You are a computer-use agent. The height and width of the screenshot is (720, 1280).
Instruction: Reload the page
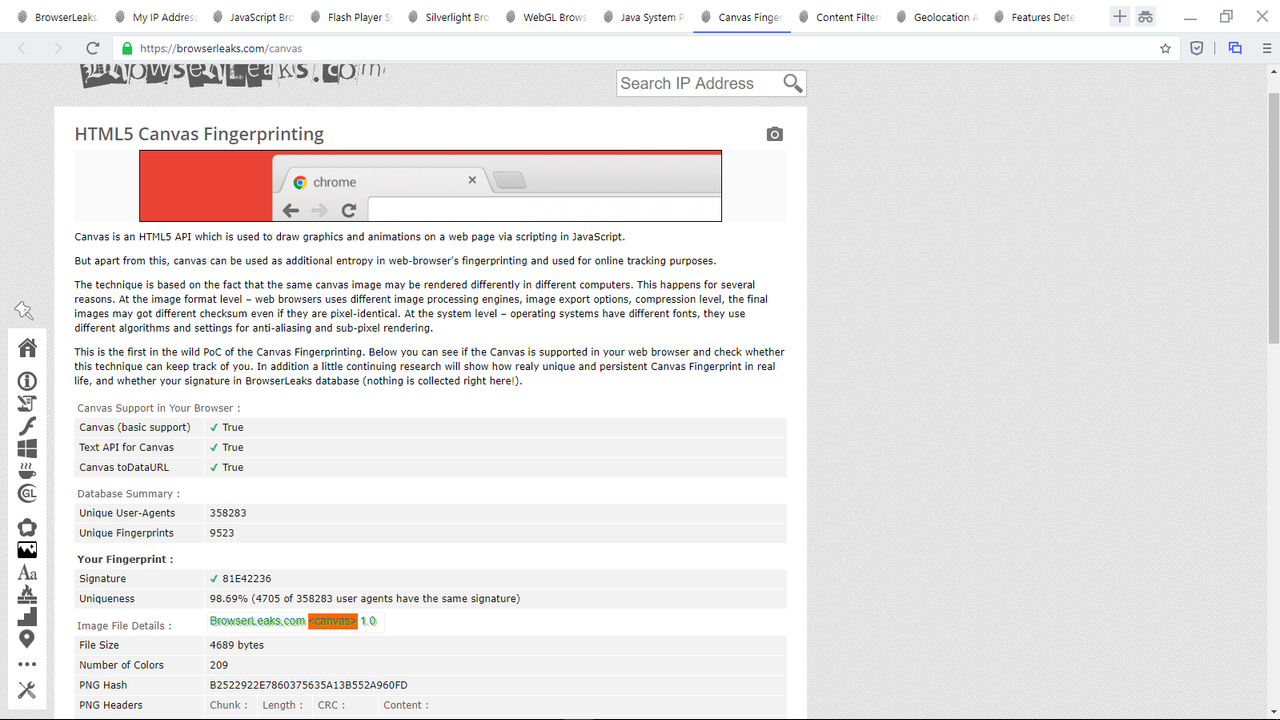point(93,48)
